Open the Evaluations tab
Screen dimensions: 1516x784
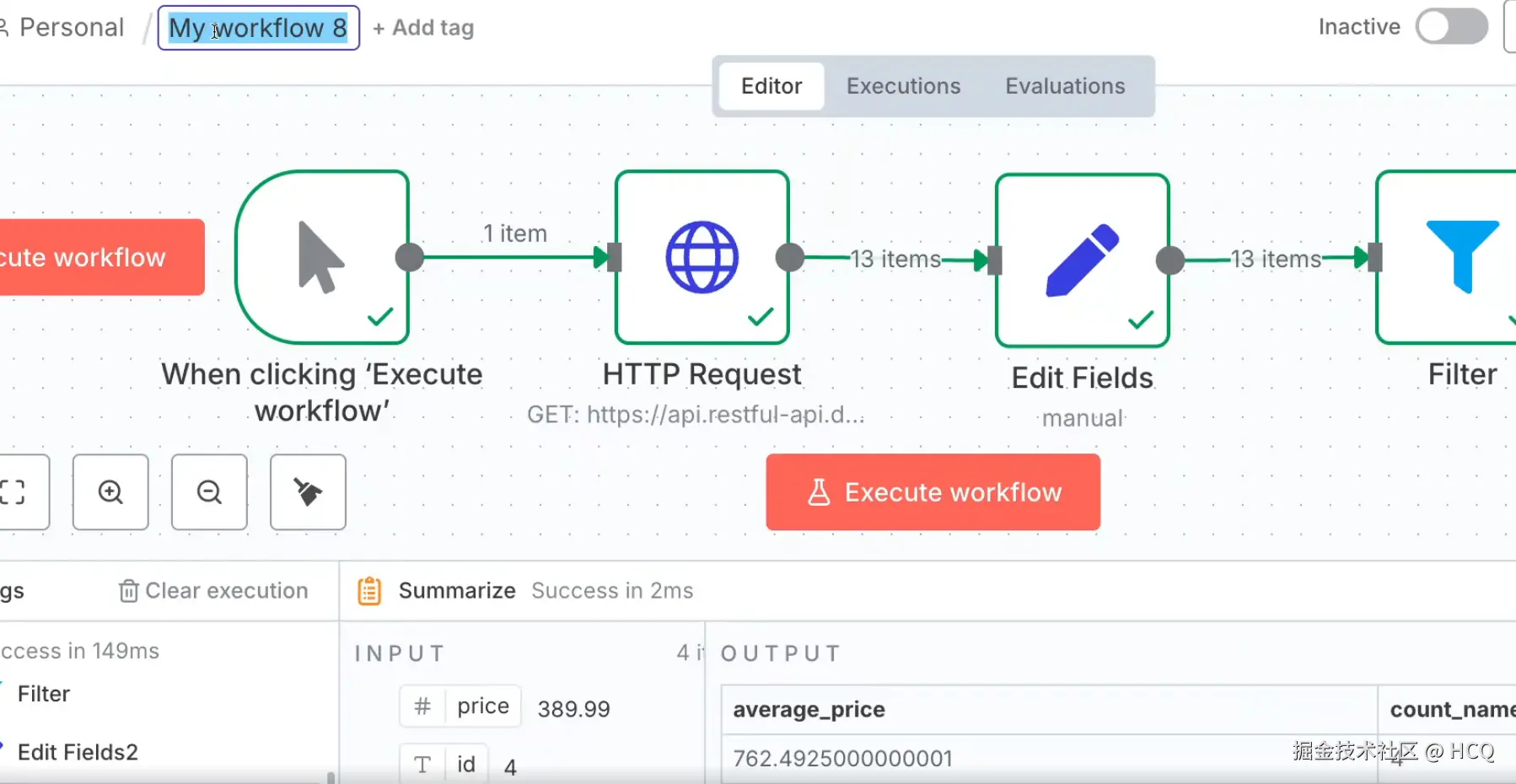[1065, 86]
